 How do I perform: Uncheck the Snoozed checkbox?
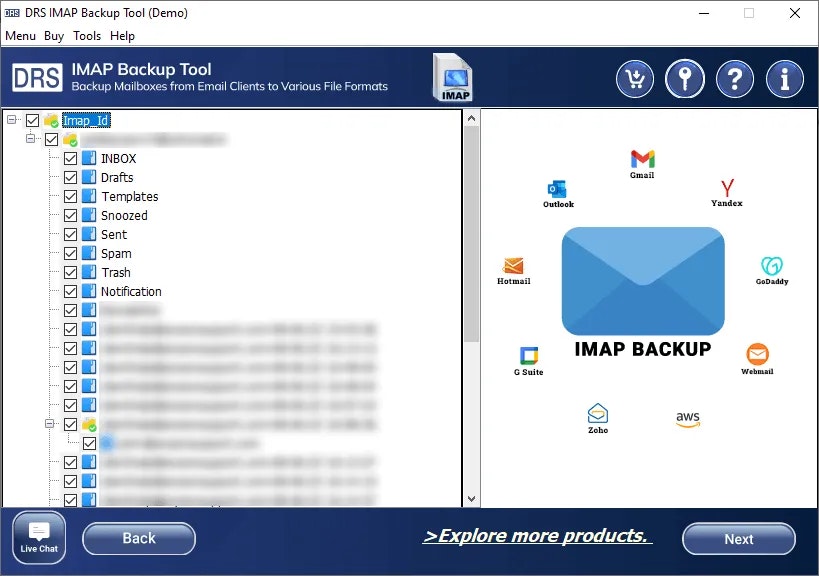(x=71, y=215)
